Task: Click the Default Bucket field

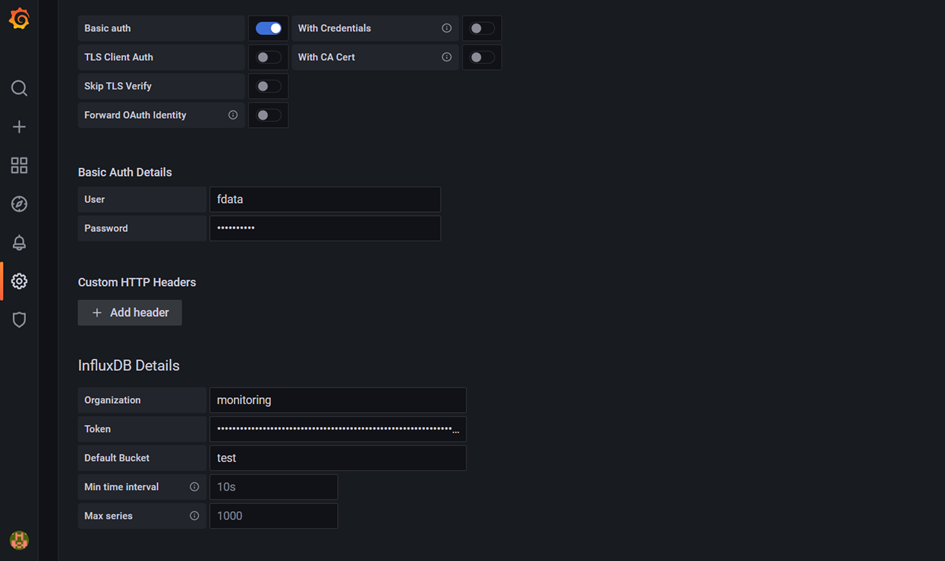Action: 338,458
